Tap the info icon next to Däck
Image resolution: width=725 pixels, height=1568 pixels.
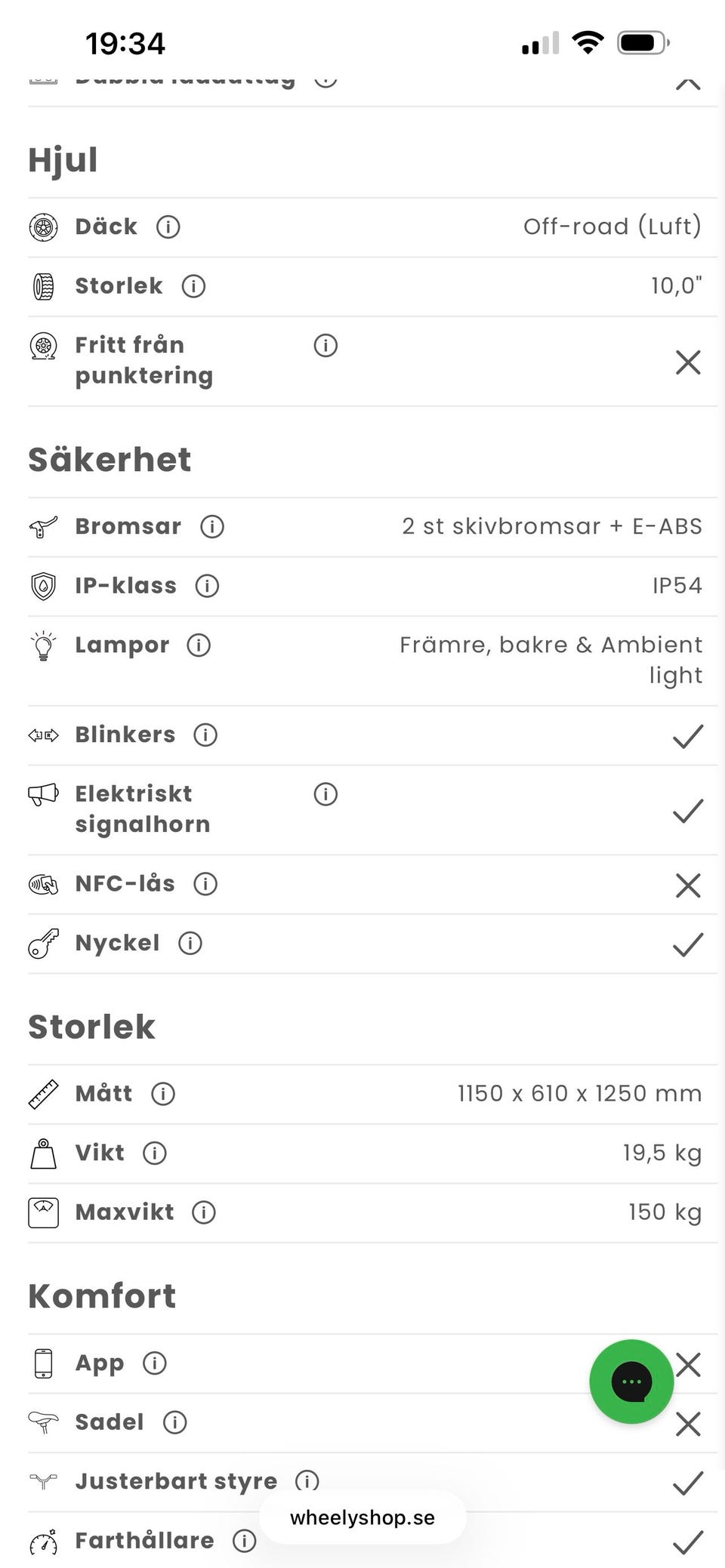click(x=168, y=226)
